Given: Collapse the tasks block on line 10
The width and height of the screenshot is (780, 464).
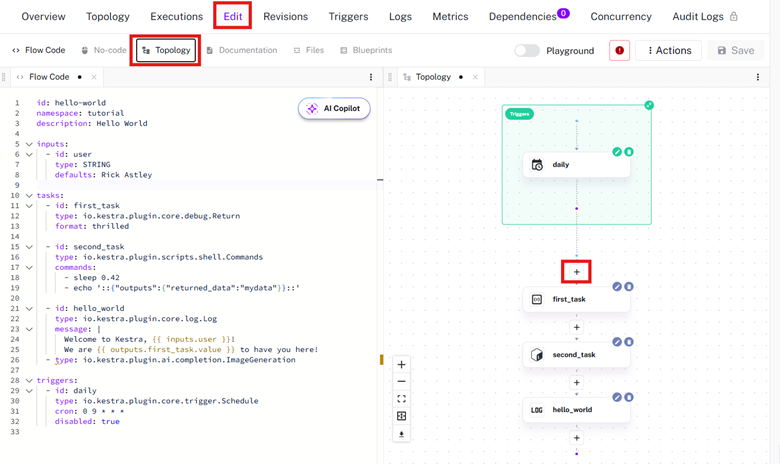Looking at the screenshot, I should (x=29, y=195).
